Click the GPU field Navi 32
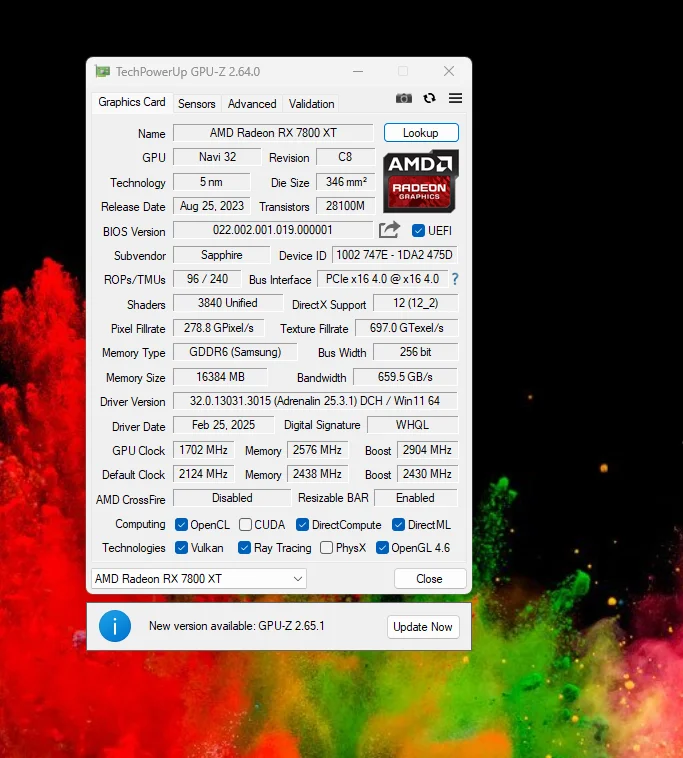Viewport: 683px width, 758px height. click(217, 157)
